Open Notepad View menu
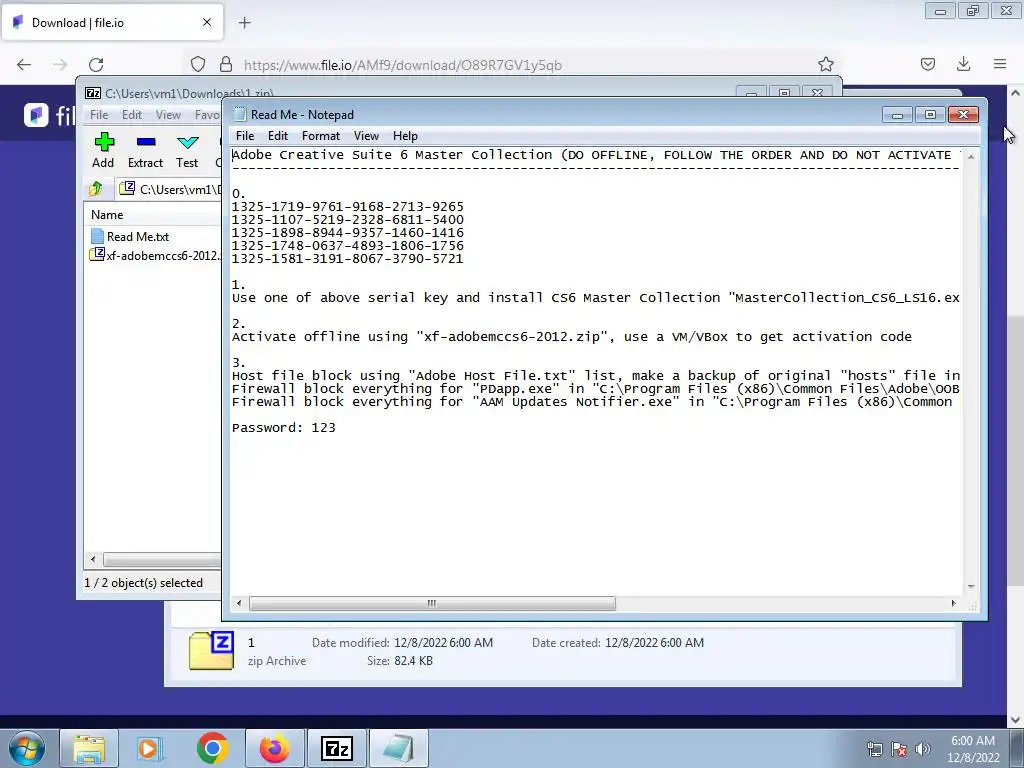Screen dimensions: 1024x768 [366, 136]
